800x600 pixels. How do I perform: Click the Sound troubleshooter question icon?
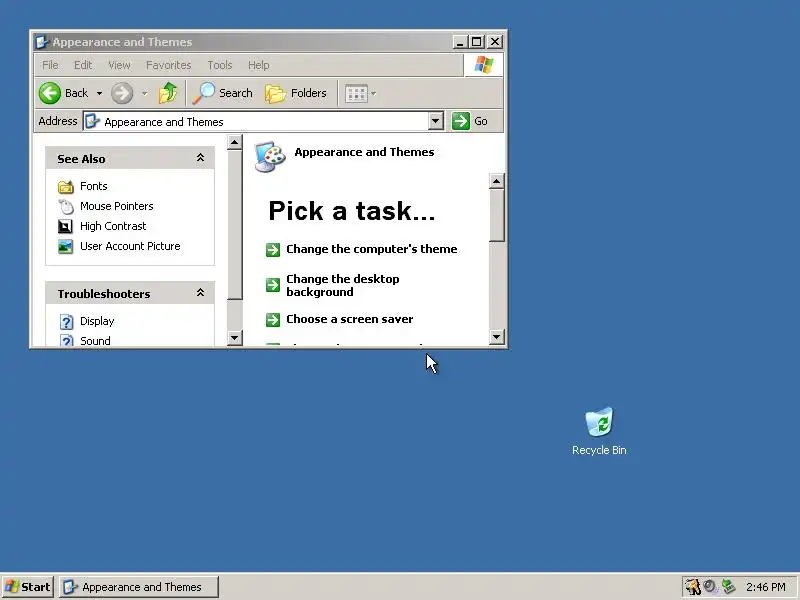tap(66, 340)
